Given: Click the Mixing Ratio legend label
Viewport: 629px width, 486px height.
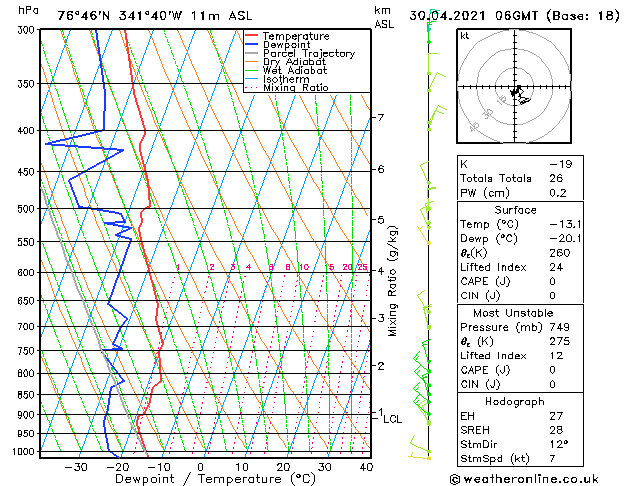Looking at the screenshot, I should point(296,87).
